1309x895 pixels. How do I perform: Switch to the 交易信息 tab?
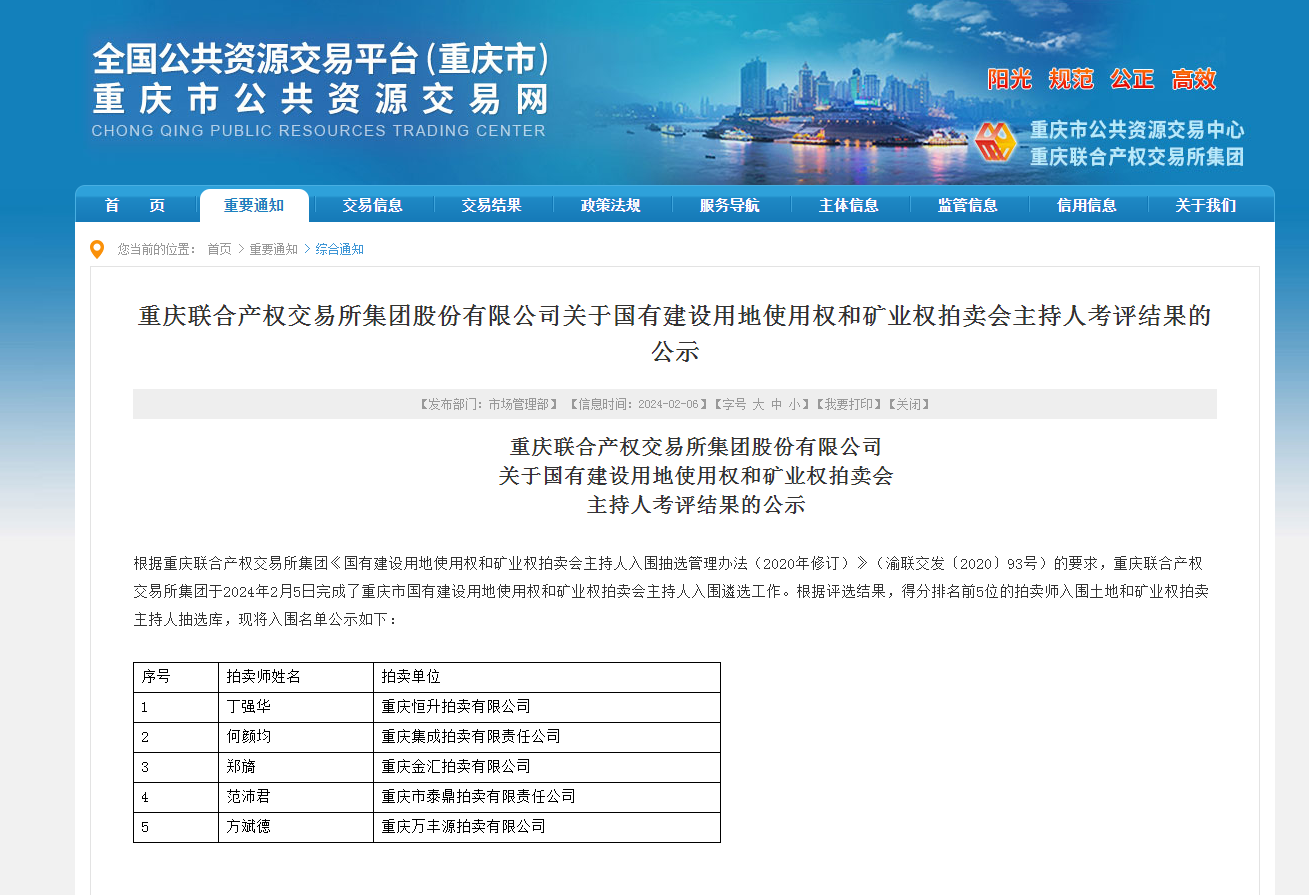373,206
